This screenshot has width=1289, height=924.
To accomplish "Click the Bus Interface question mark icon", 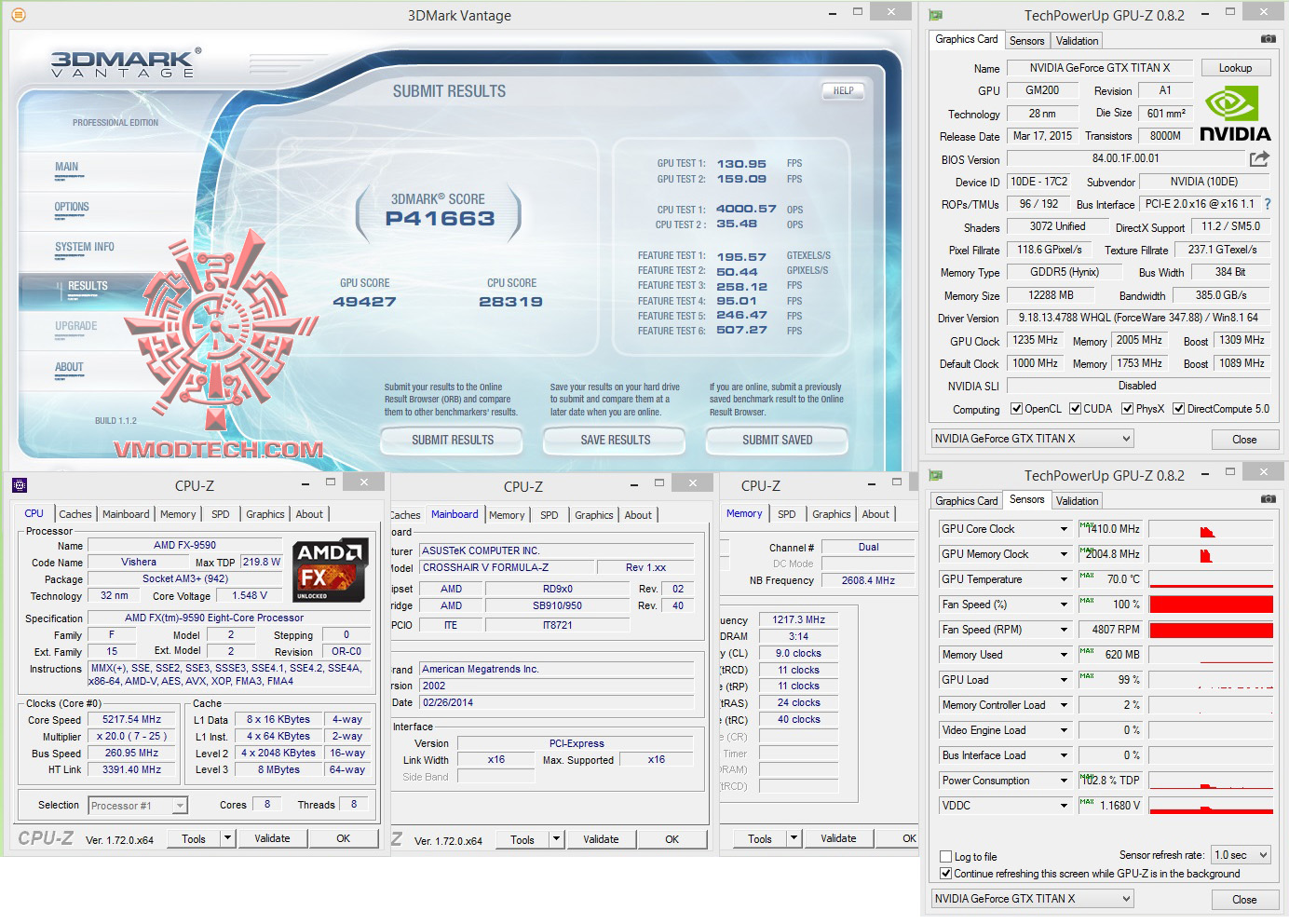I will 1267,204.
